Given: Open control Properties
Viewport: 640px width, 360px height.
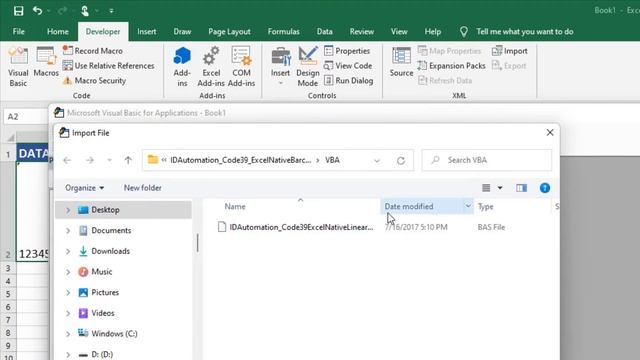Looking at the screenshot, I should 347,51.
